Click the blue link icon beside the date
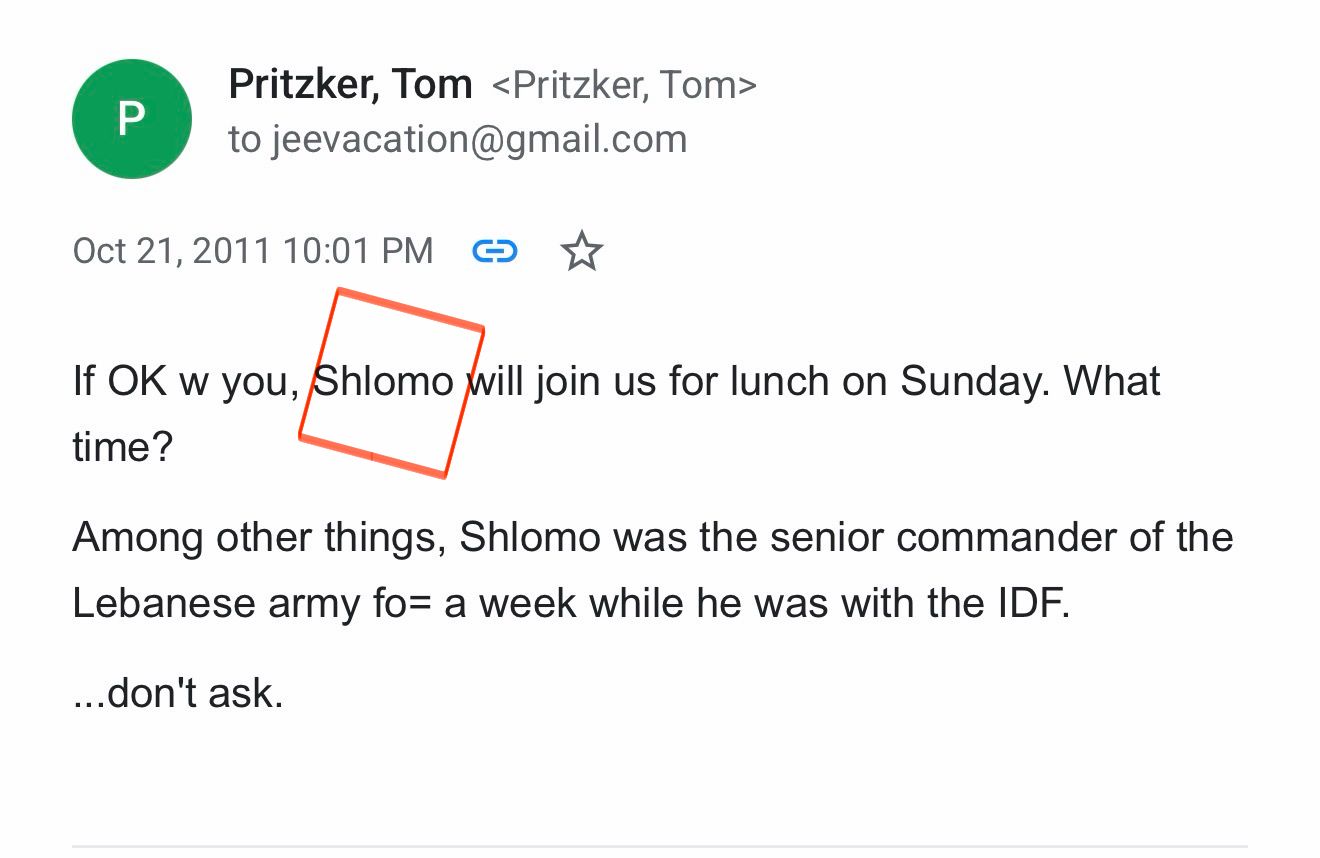The height and width of the screenshot is (858, 1320). tap(495, 251)
